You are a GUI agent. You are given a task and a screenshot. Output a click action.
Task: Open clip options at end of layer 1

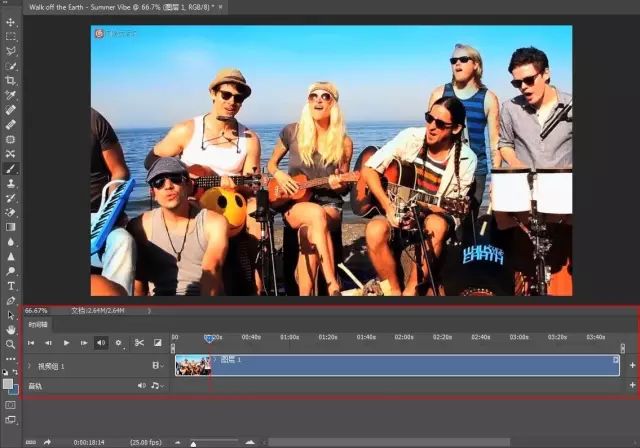[x=616, y=359]
